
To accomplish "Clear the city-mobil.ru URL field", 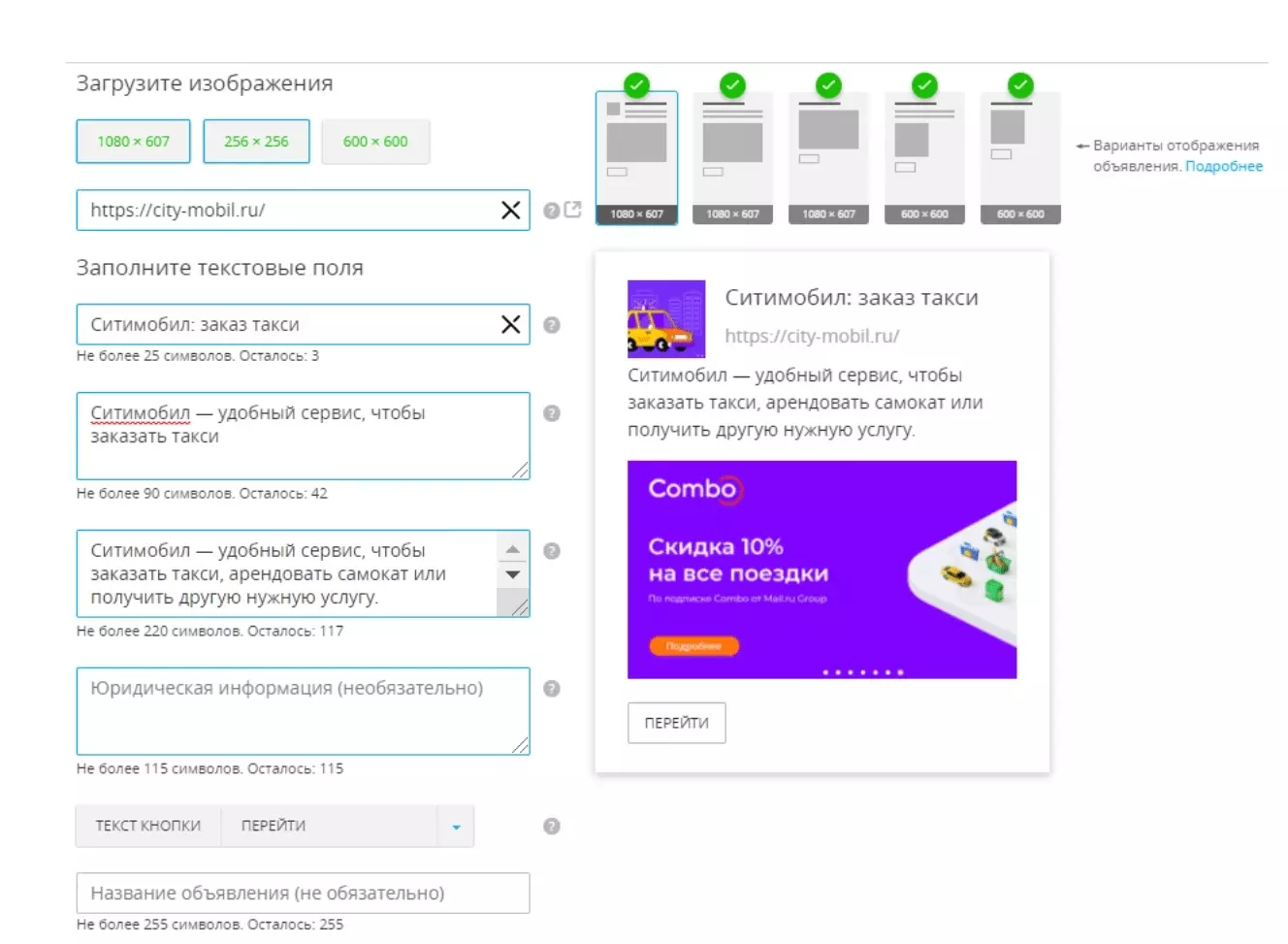I will 510,211.
